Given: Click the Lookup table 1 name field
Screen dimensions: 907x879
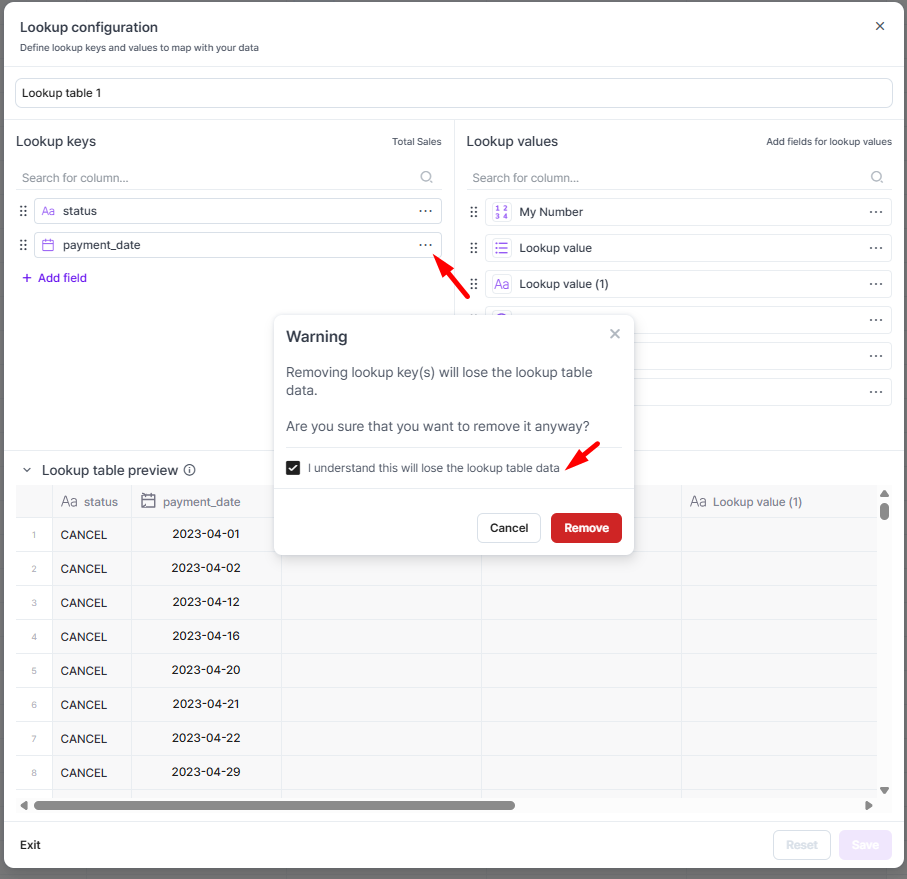Looking at the screenshot, I should pyautogui.click(x=453, y=93).
